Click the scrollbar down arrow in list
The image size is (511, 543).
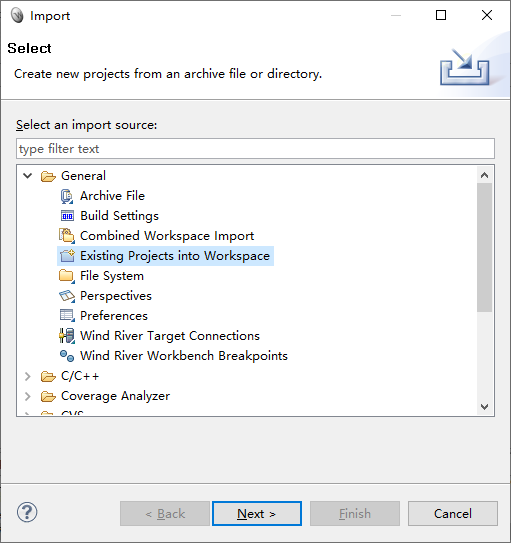484,407
